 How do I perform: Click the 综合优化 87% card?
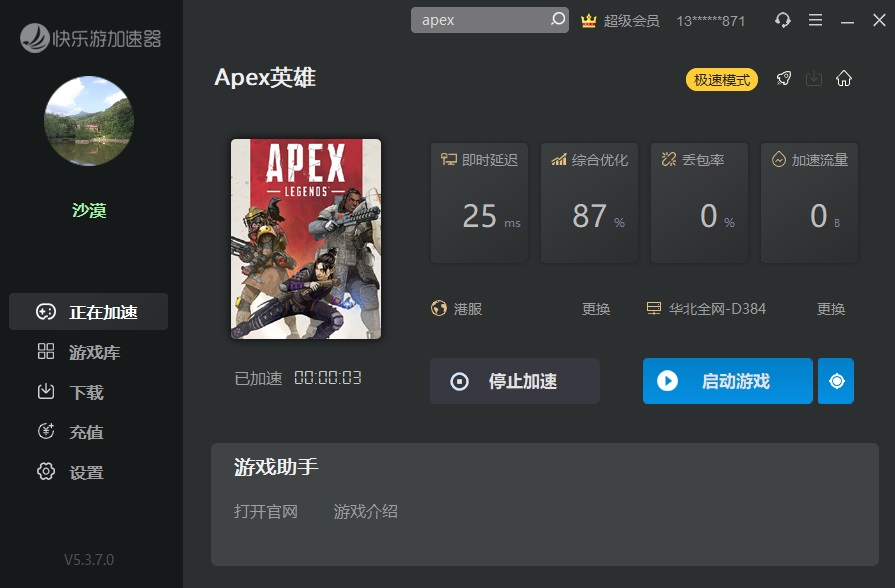[x=589, y=203]
